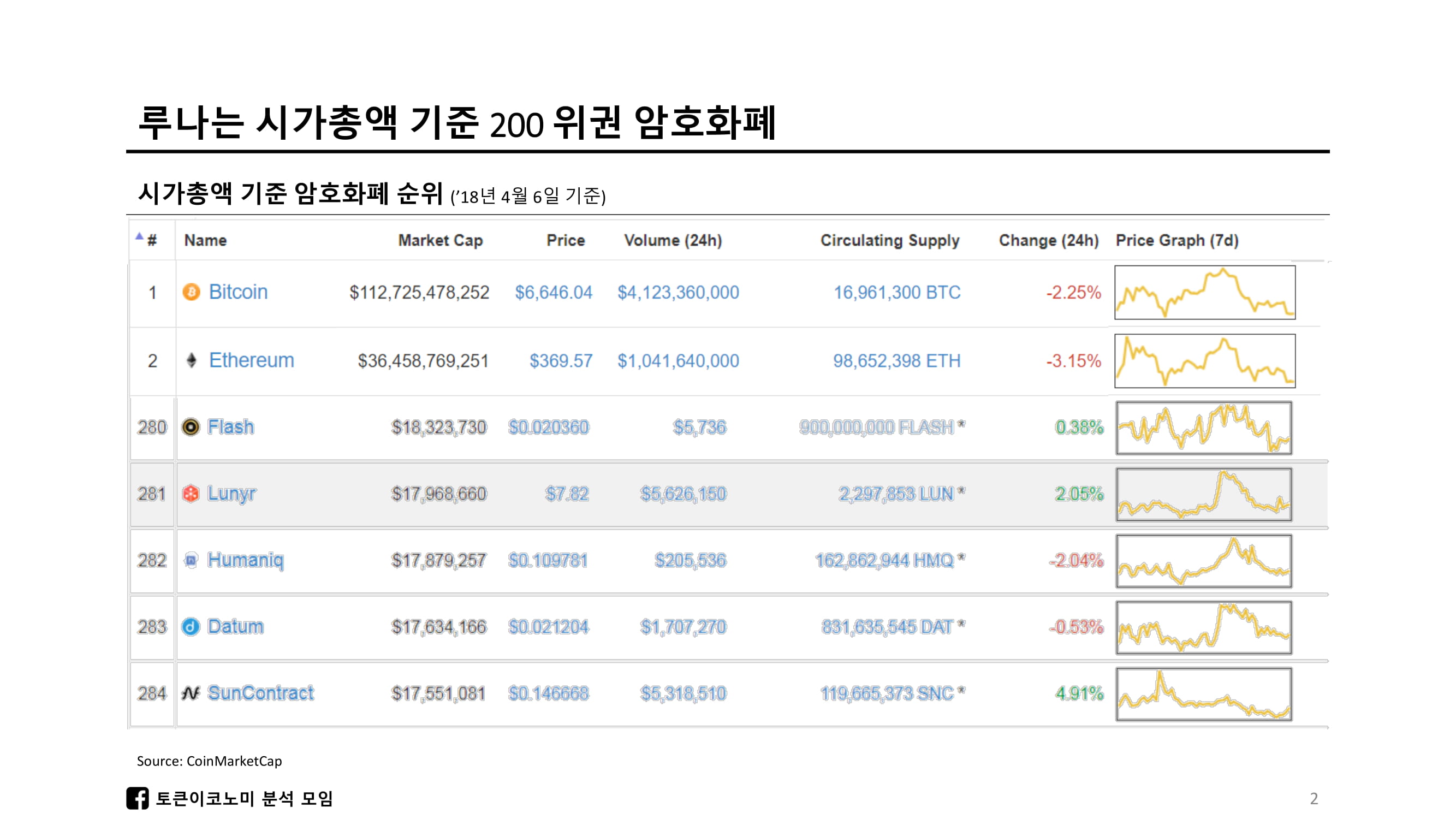Image resolution: width=1456 pixels, height=819 pixels.
Task: Click the Ethereum diamond logo icon
Action: coord(192,360)
